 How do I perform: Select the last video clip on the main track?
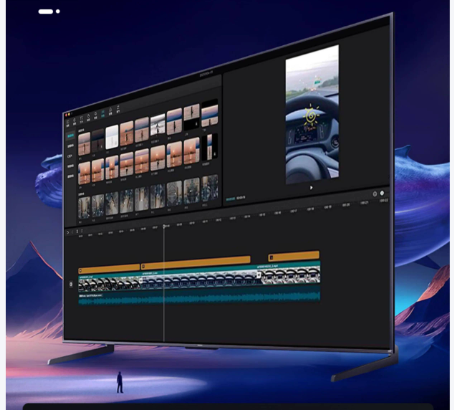290,275
